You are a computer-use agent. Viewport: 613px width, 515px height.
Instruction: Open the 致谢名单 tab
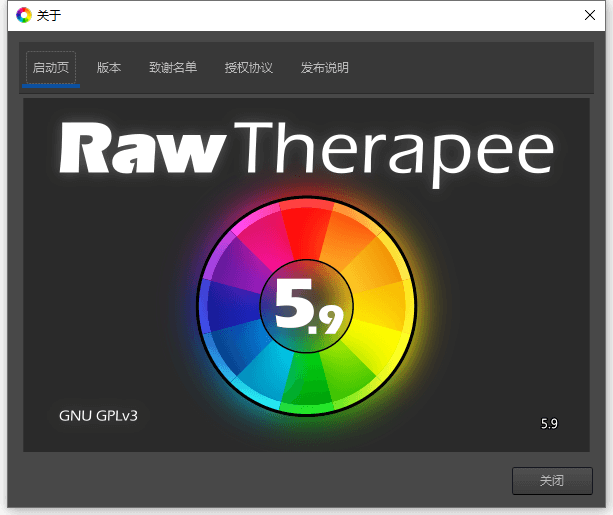(173, 68)
